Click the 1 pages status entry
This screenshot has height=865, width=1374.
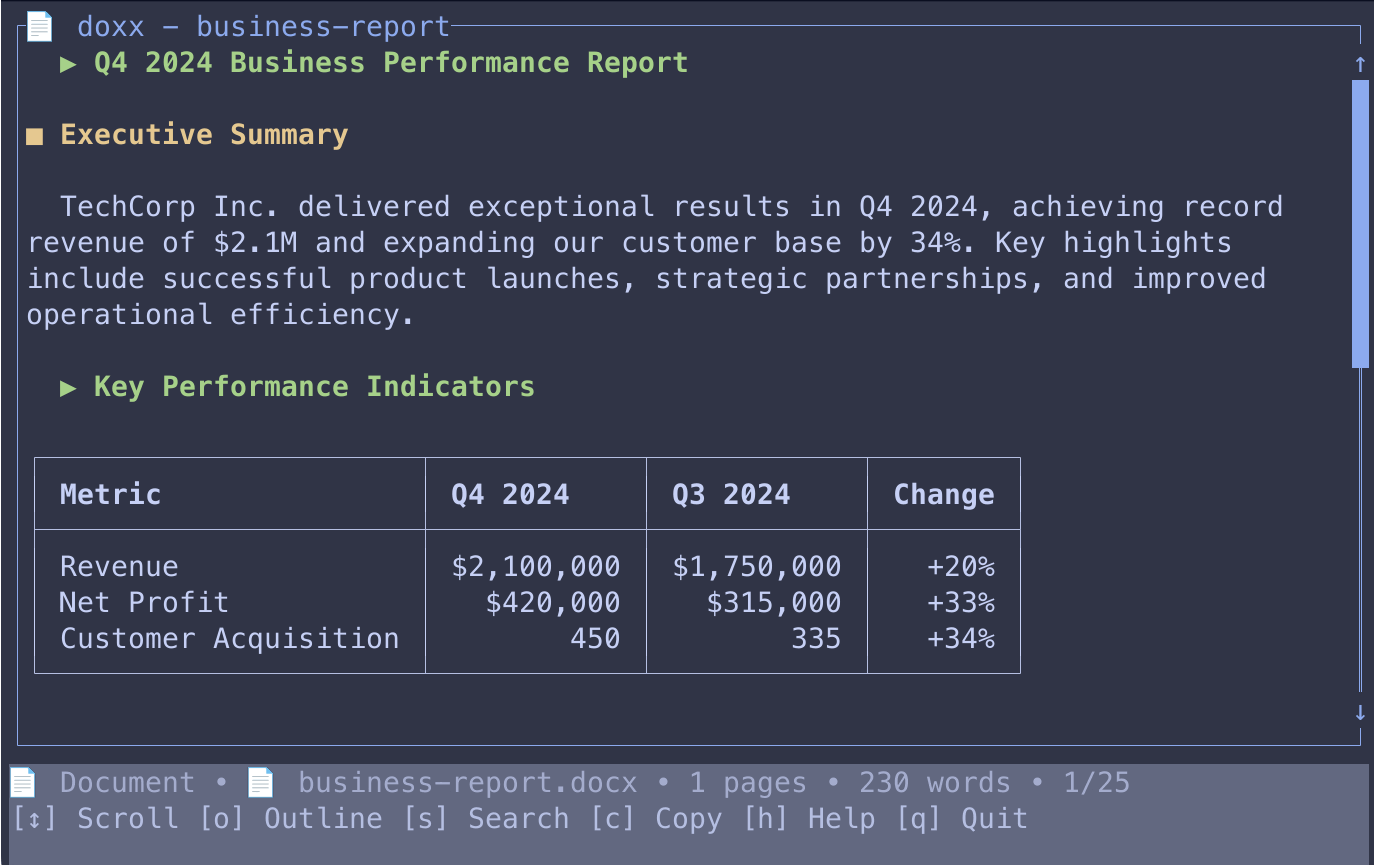[748, 783]
